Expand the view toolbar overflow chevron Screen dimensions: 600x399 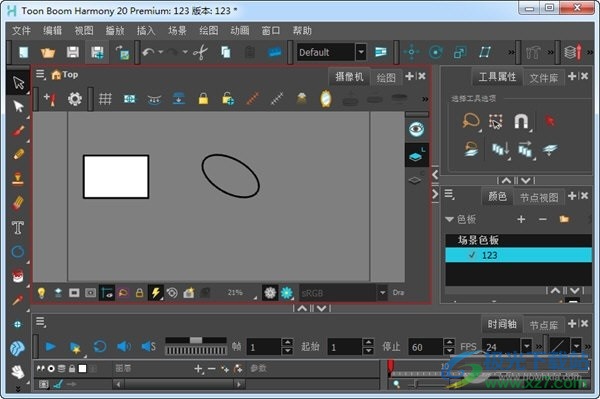point(425,99)
